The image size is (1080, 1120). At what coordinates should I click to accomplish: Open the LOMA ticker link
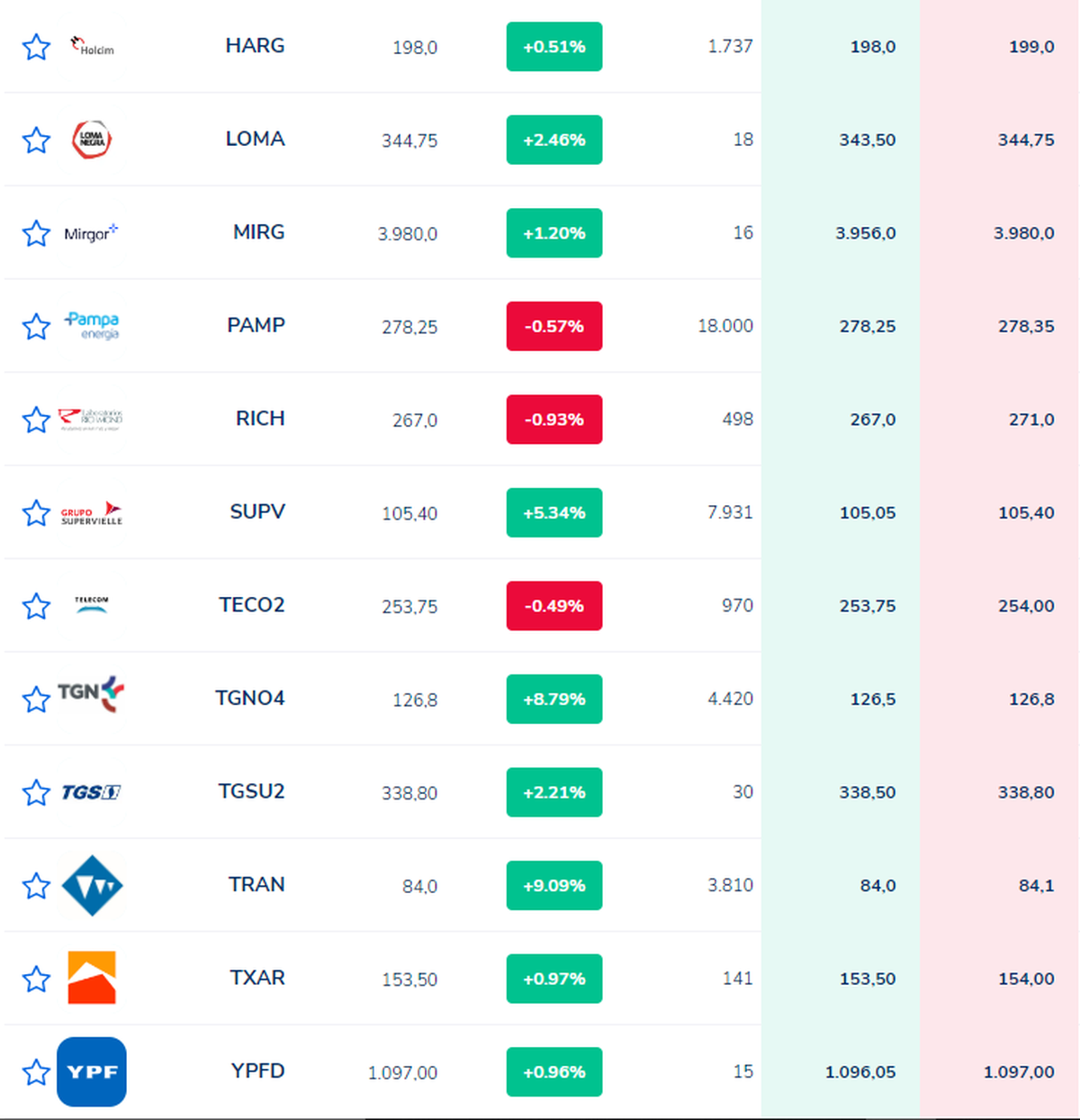click(255, 139)
